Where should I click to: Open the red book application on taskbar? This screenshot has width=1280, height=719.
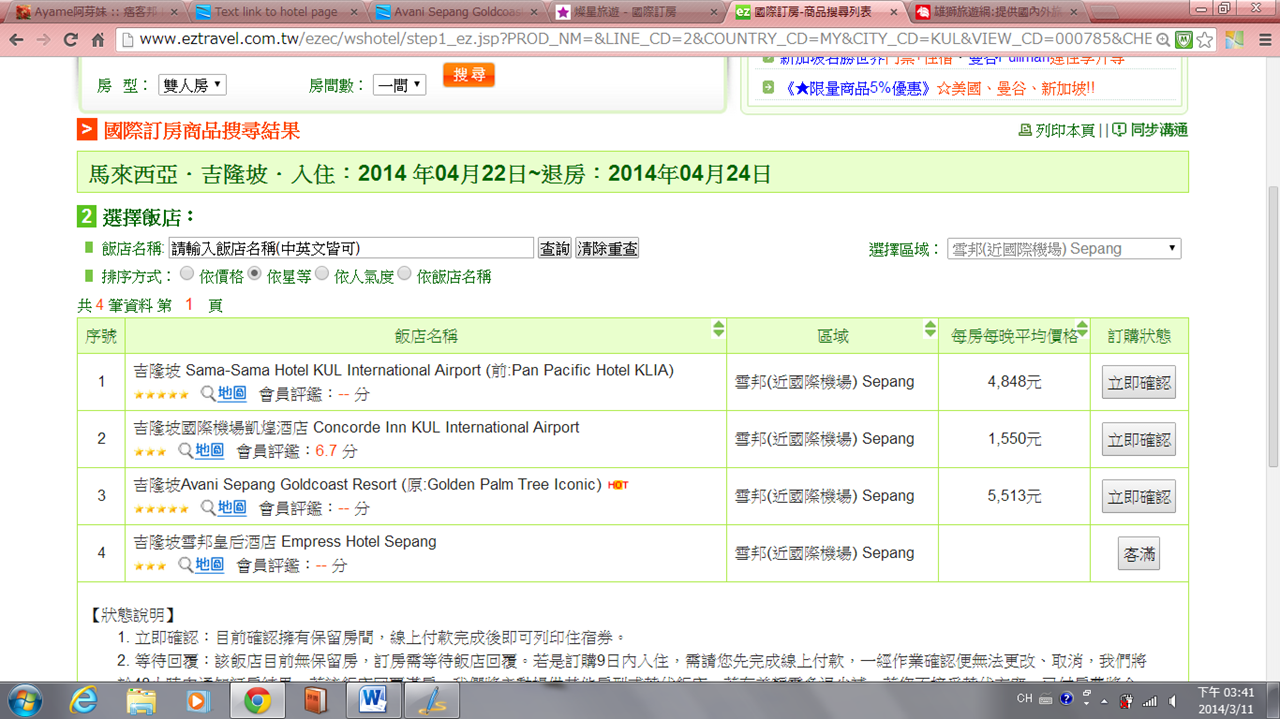(x=315, y=701)
